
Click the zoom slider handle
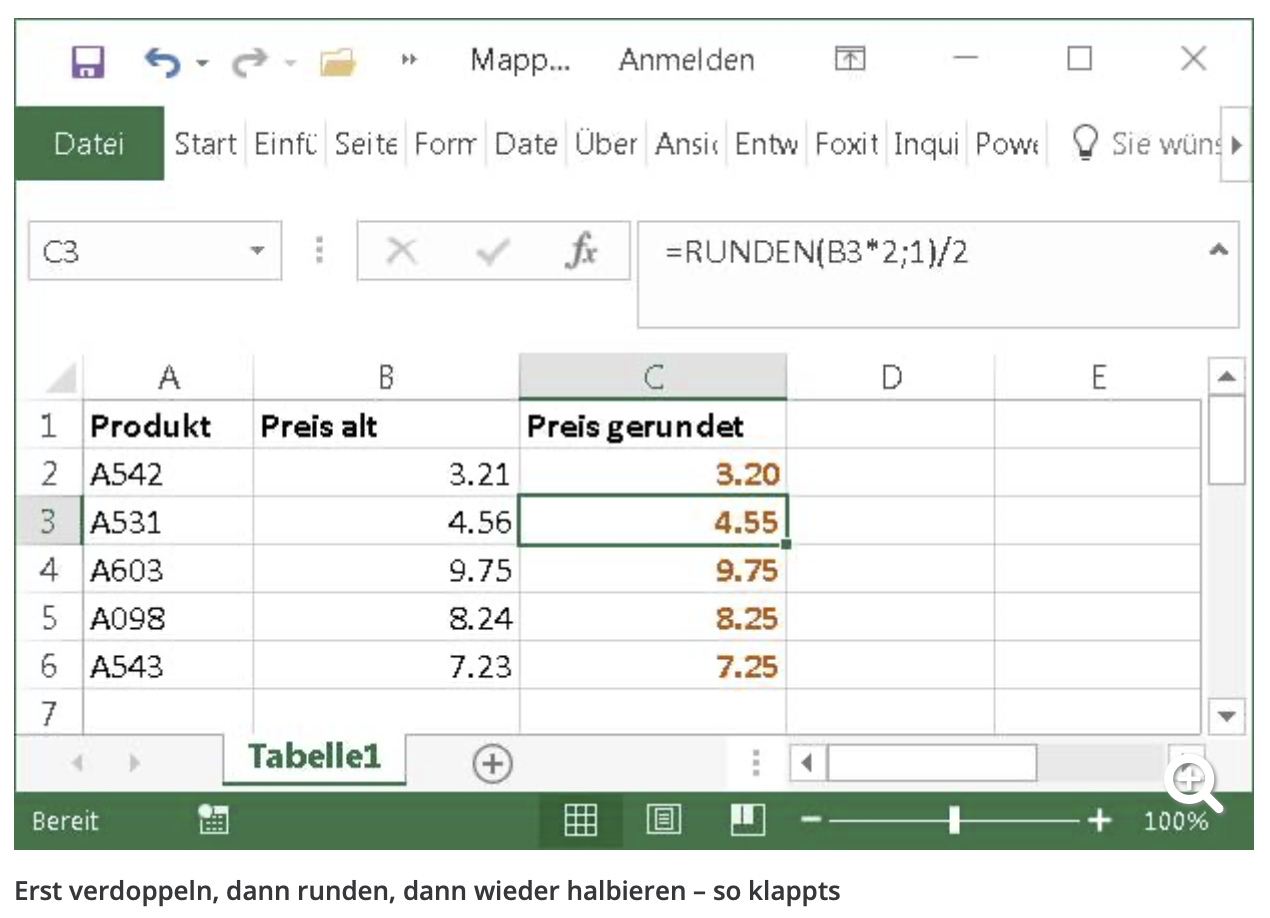[954, 820]
